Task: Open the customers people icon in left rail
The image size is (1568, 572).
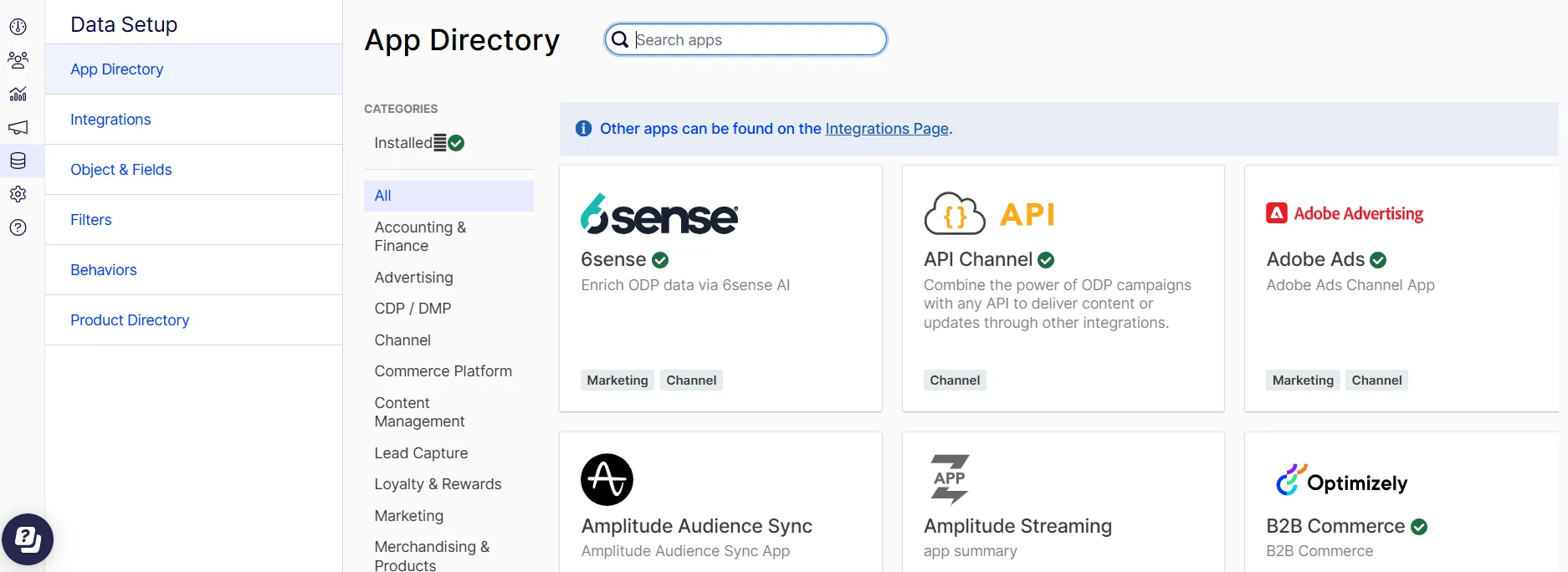Action: tap(18, 60)
